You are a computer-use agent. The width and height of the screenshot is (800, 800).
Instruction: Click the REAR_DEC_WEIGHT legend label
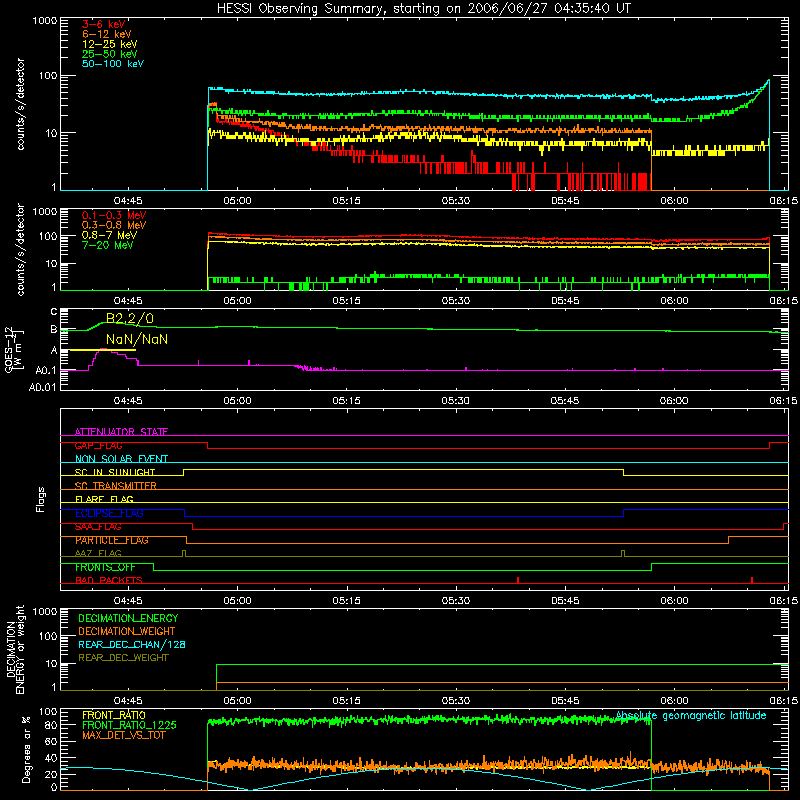click(x=123, y=658)
